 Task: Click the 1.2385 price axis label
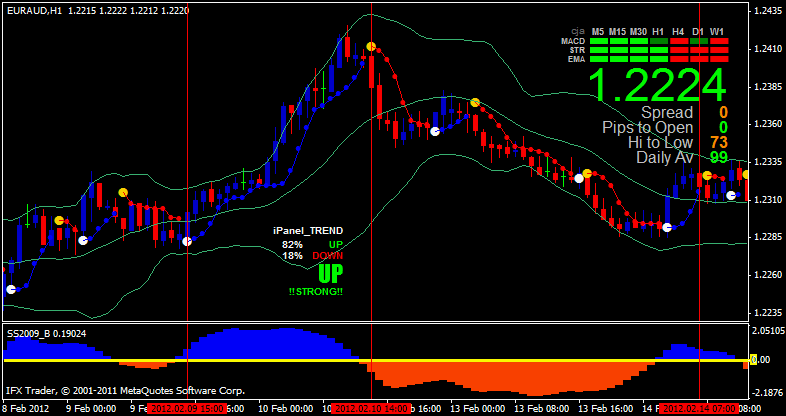coord(766,86)
